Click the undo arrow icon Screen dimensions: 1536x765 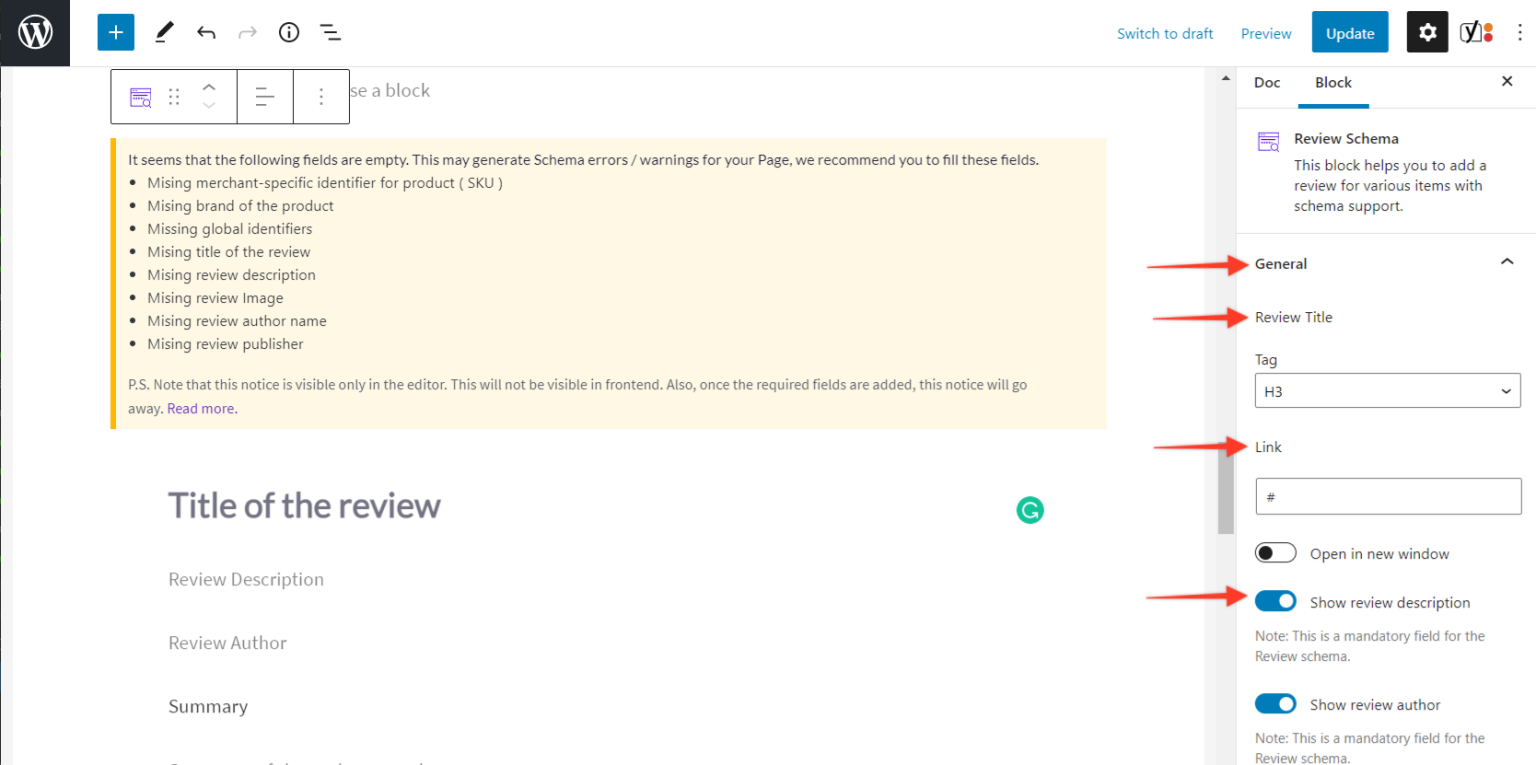click(206, 33)
